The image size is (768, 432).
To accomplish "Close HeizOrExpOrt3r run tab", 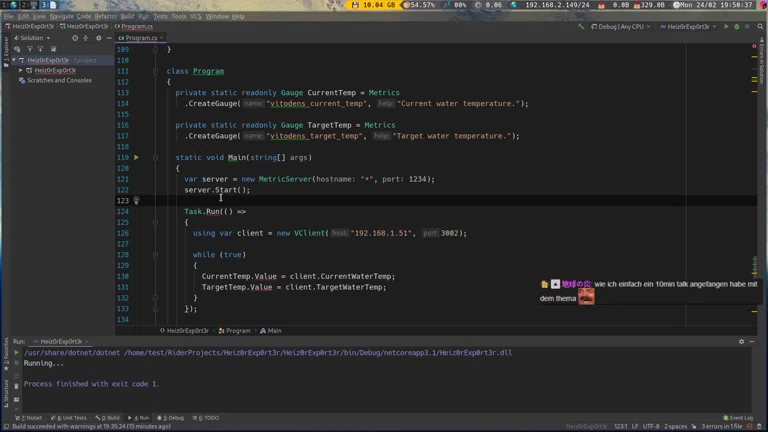I will 87,341.
